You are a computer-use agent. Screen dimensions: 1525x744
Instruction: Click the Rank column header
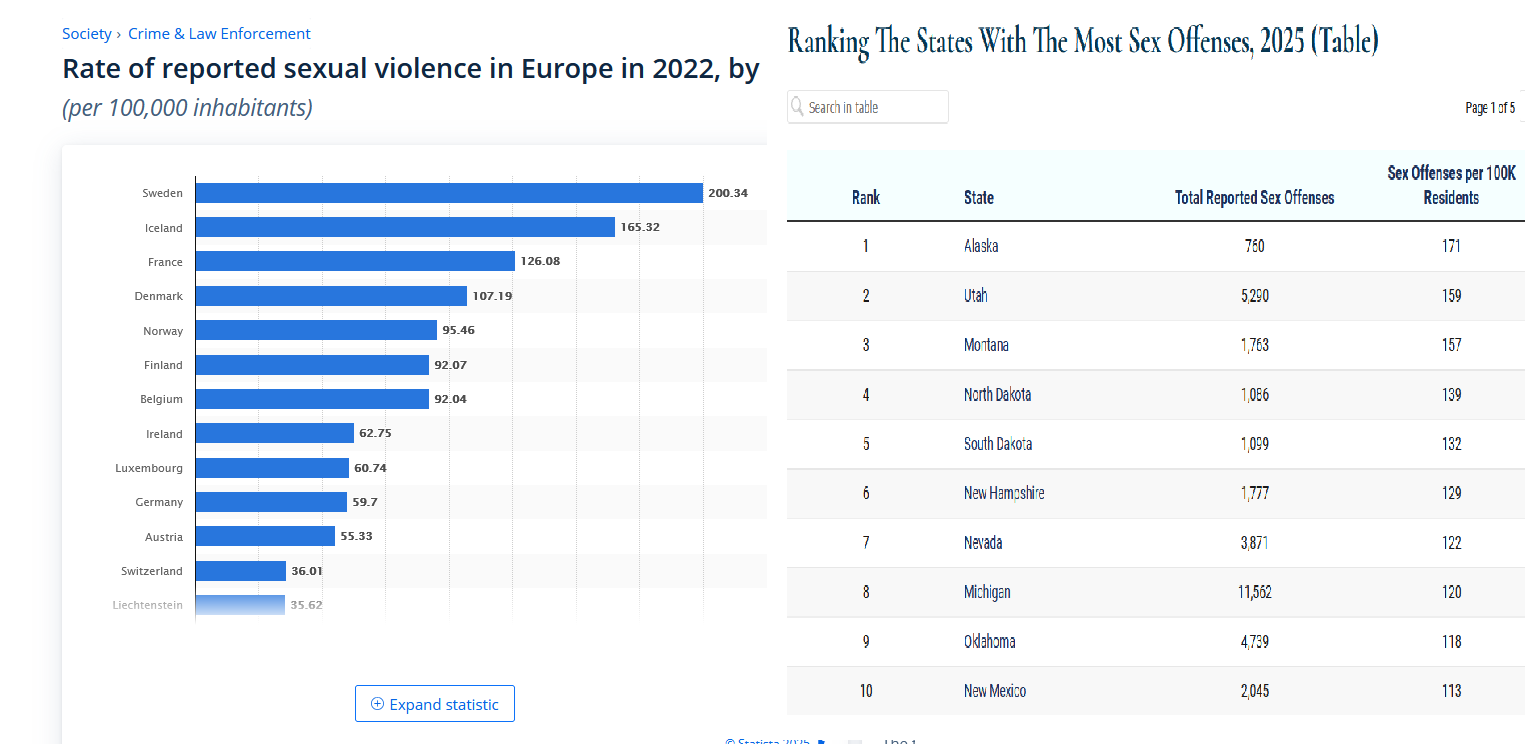866,198
